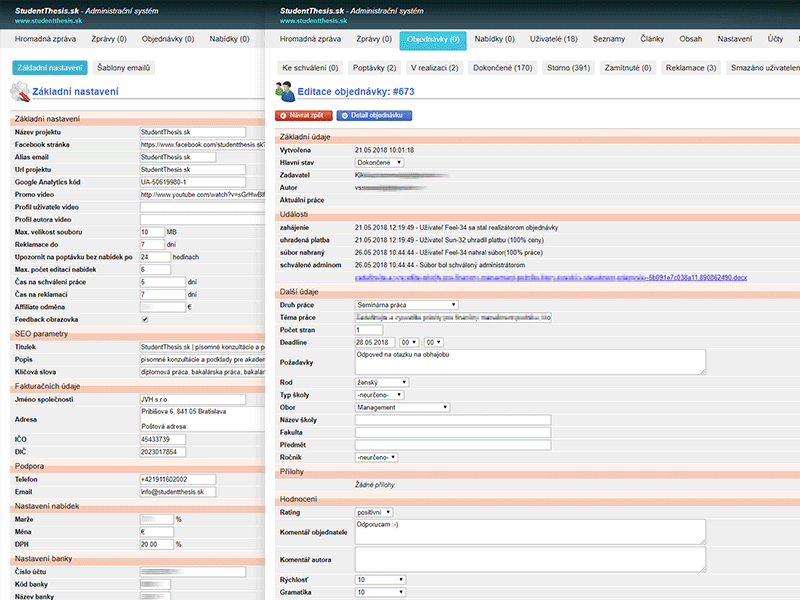Focus the empty Komentář autora text area
This screenshot has height=600, width=800.
530,560
